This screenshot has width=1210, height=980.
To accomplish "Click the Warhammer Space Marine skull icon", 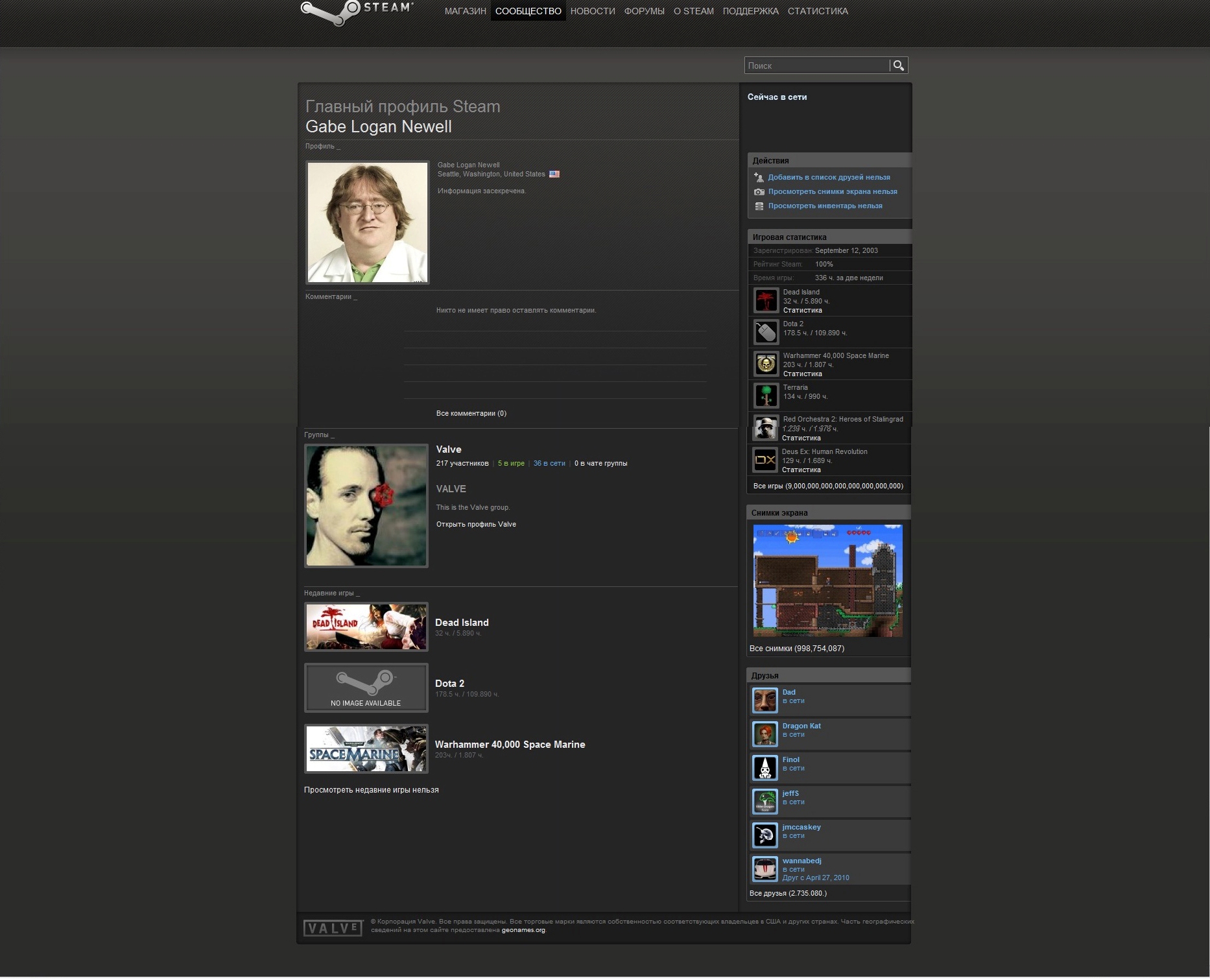I will click(766, 364).
